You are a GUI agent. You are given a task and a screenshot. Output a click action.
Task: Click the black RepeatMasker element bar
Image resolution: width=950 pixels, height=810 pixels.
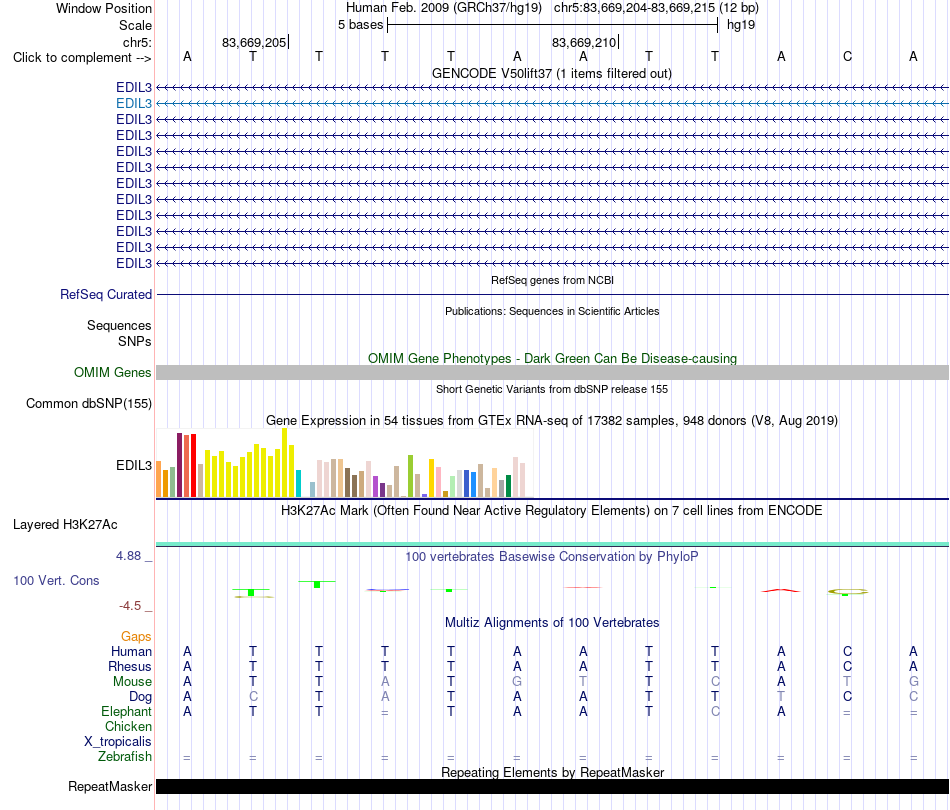click(x=552, y=786)
